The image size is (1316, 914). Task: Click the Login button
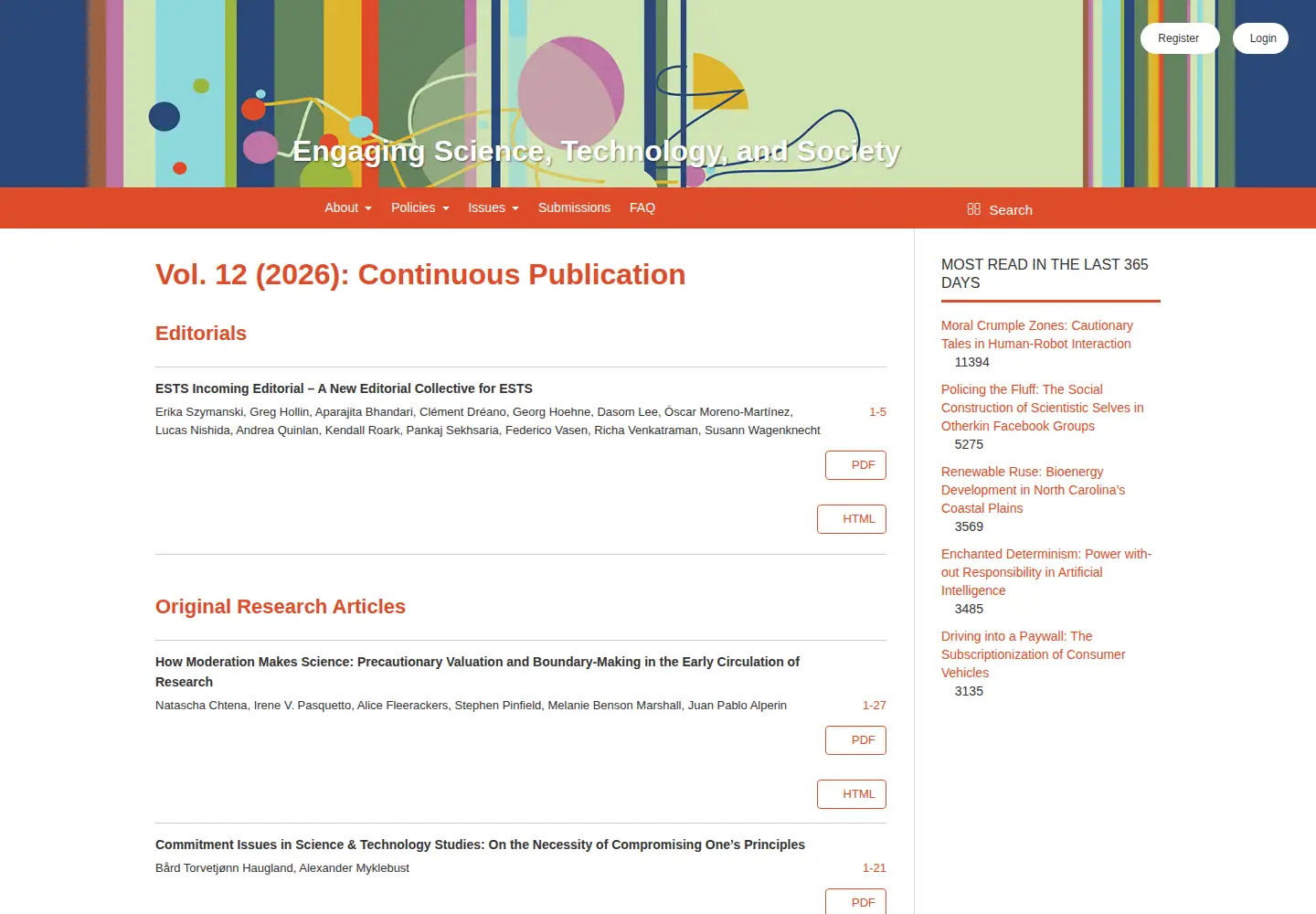(1261, 38)
